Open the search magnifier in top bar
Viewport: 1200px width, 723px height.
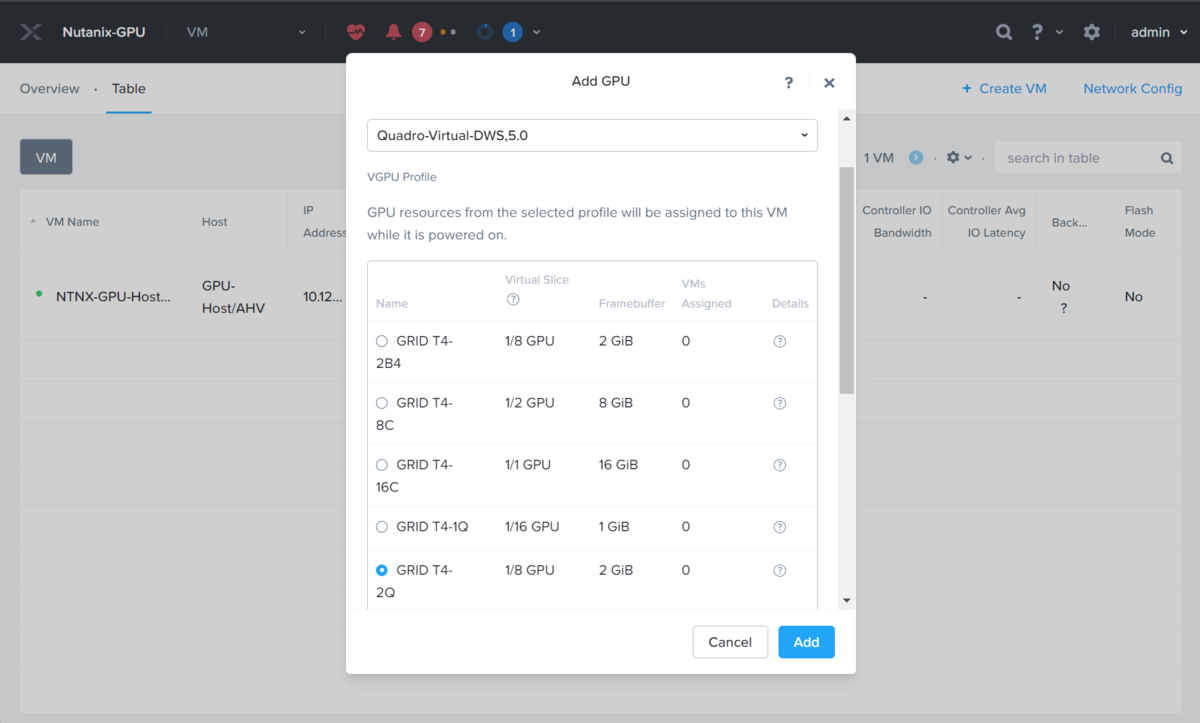1004,32
